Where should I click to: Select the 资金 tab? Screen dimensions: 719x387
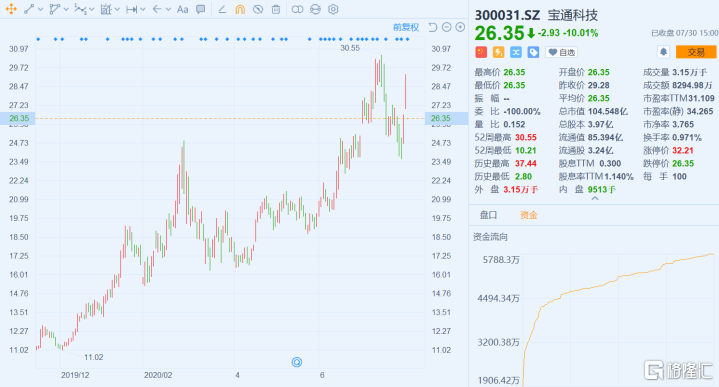point(528,215)
